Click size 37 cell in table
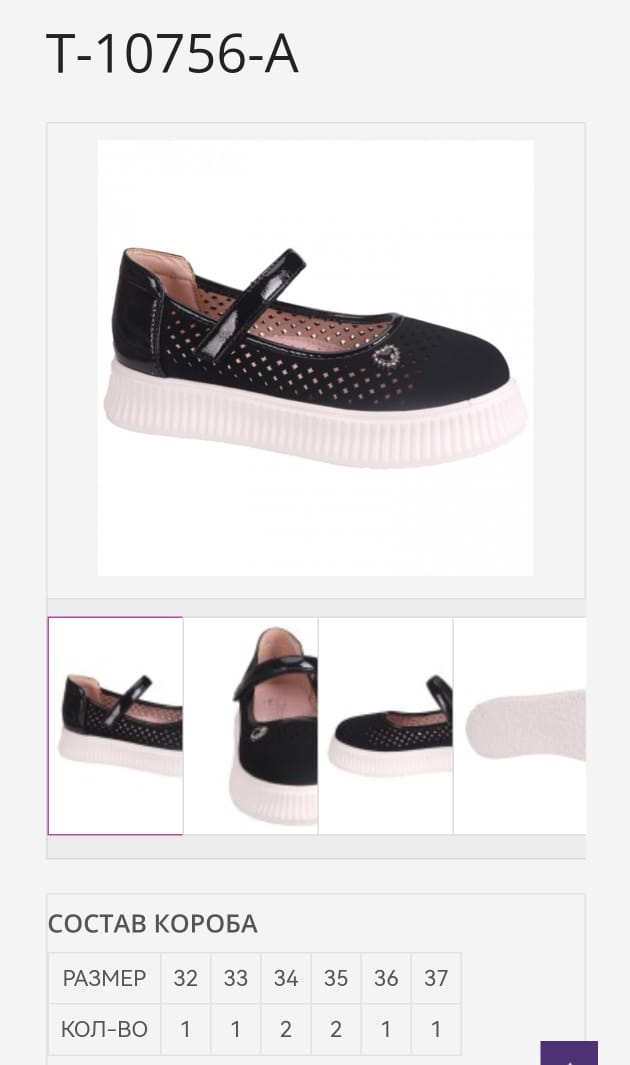The image size is (630, 1065). [x=436, y=978]
